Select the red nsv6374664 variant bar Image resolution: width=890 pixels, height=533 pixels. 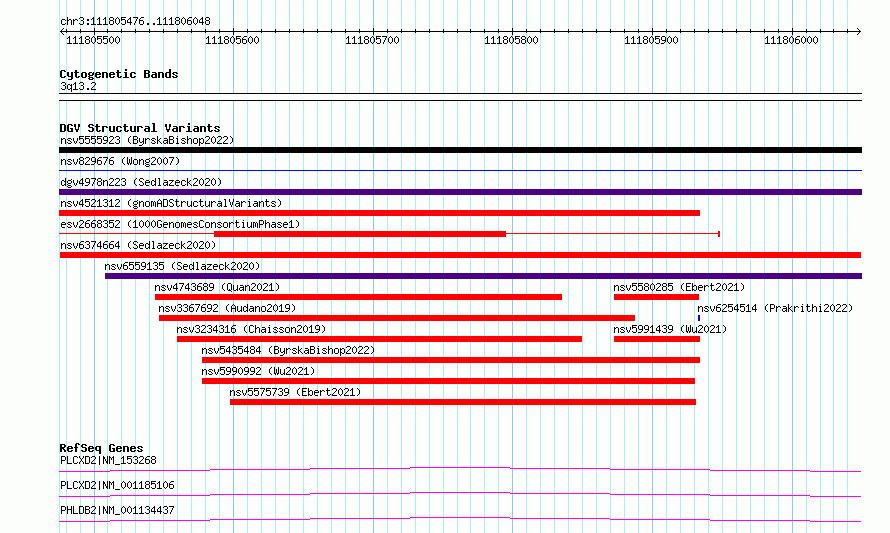460,255
